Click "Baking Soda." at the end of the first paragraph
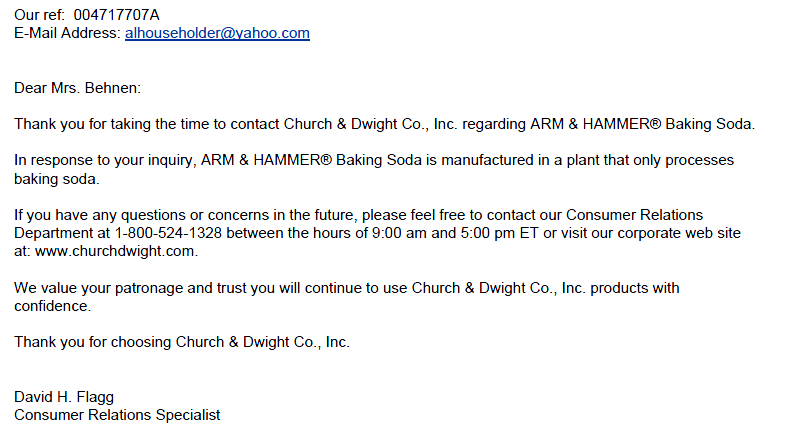Image resolution: width=787 pixels, height=436 pixels. [x=710, y=124]
